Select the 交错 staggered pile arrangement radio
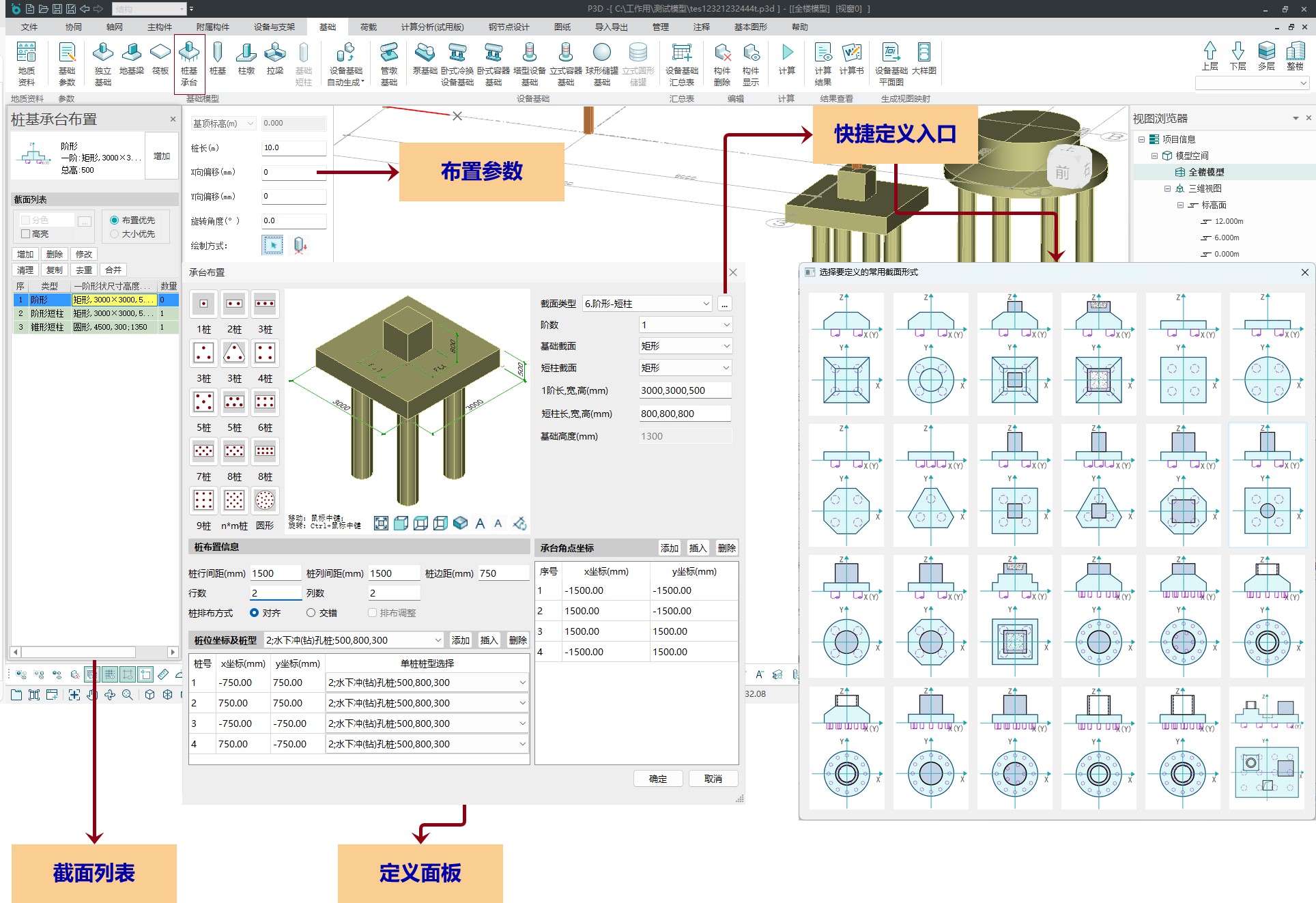This screenshot has height=903, width=1316. pos(311,613)
